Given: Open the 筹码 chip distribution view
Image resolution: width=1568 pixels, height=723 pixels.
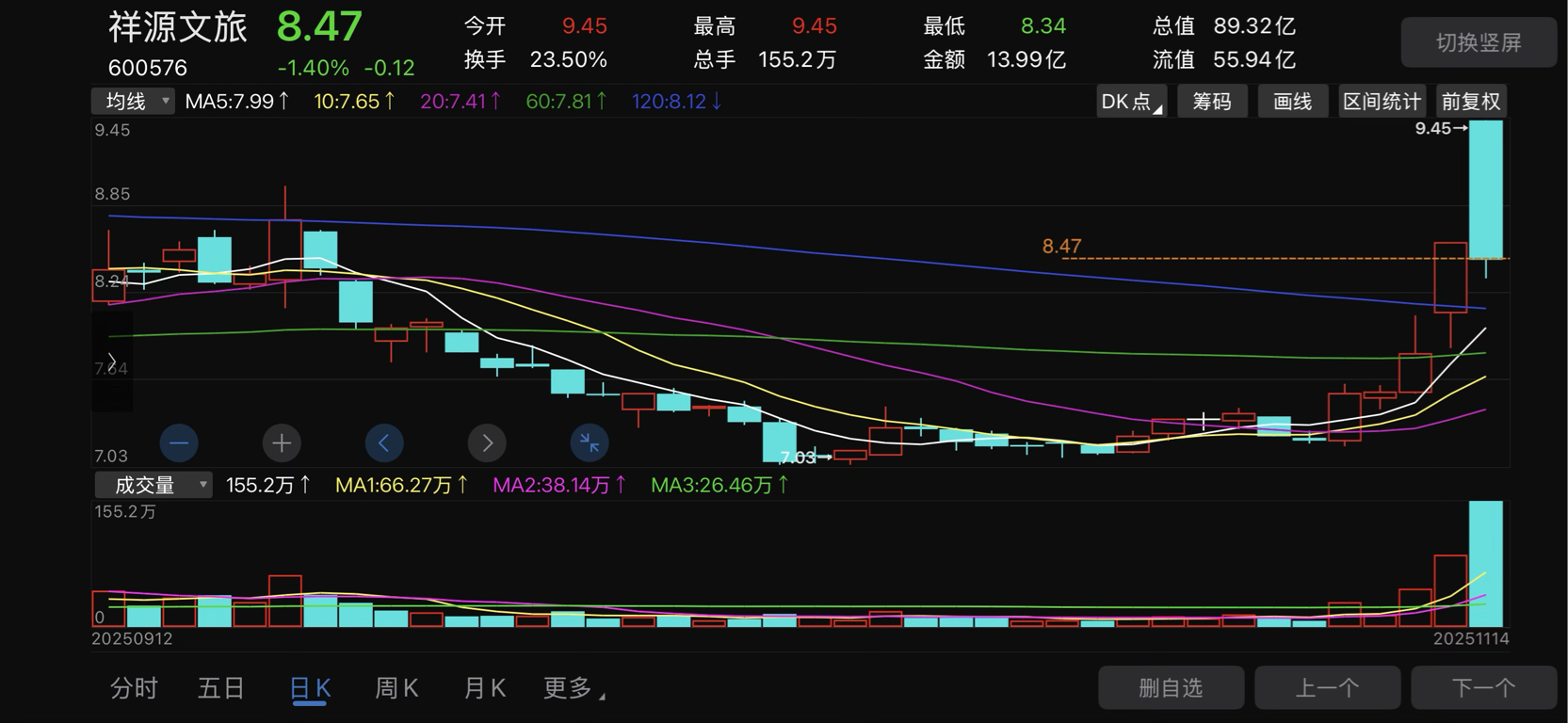Looking at the screenshot, I should coord(1212,102).
